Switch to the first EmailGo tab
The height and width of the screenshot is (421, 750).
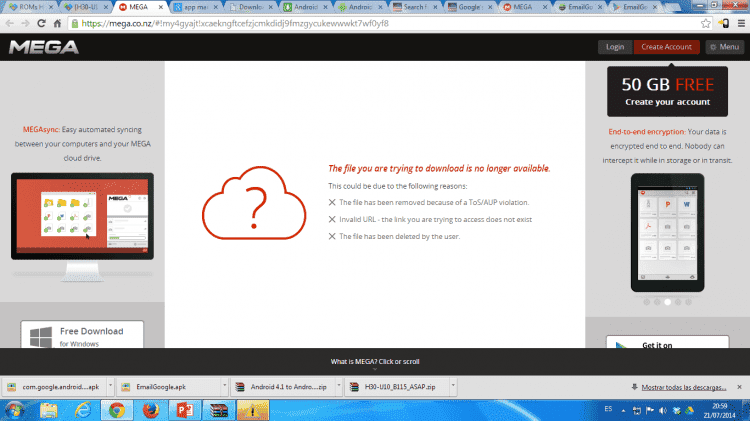click(579, 7)
